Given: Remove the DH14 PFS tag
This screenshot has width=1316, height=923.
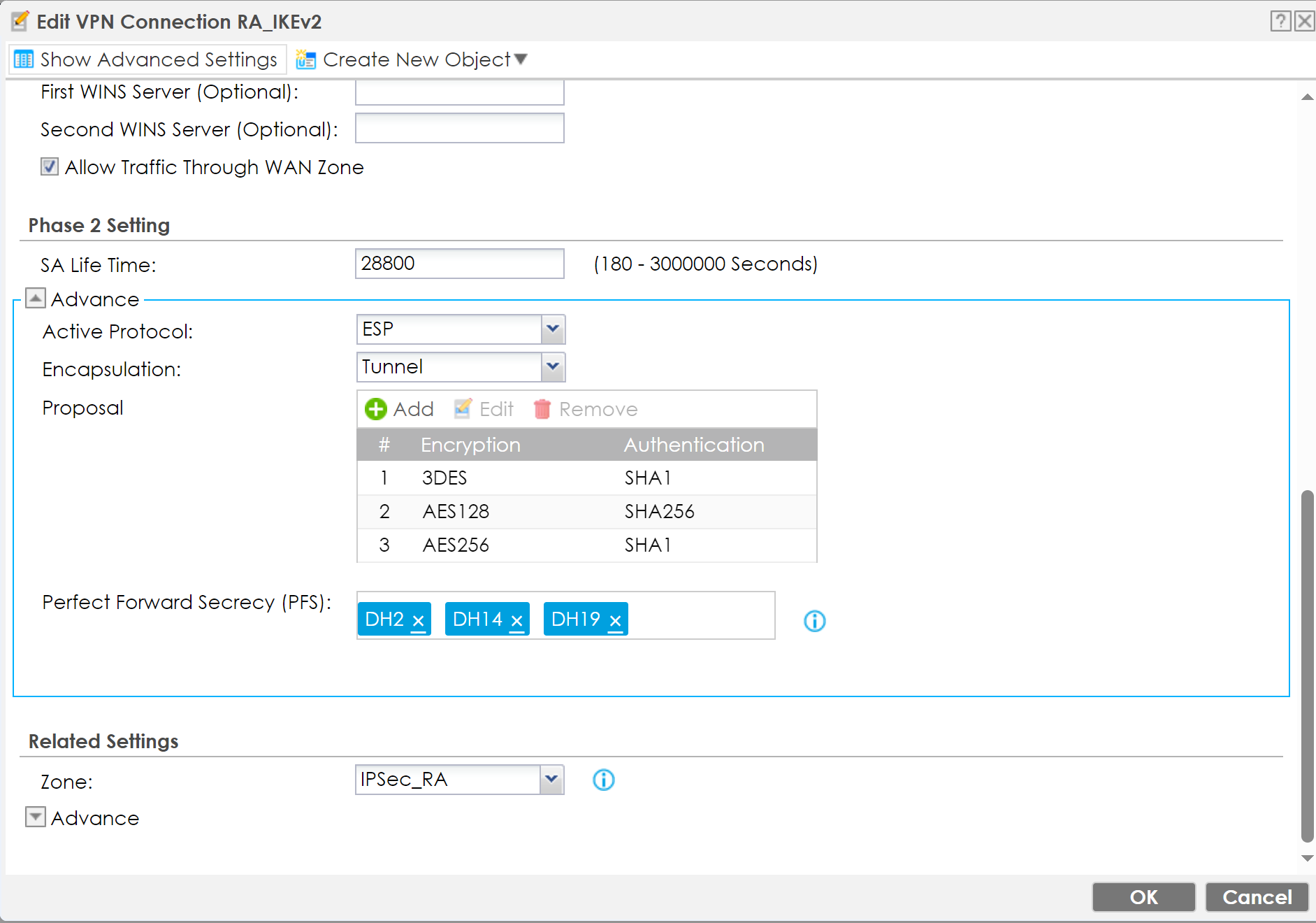Looking at the screenshot, I should click(517, 620).
